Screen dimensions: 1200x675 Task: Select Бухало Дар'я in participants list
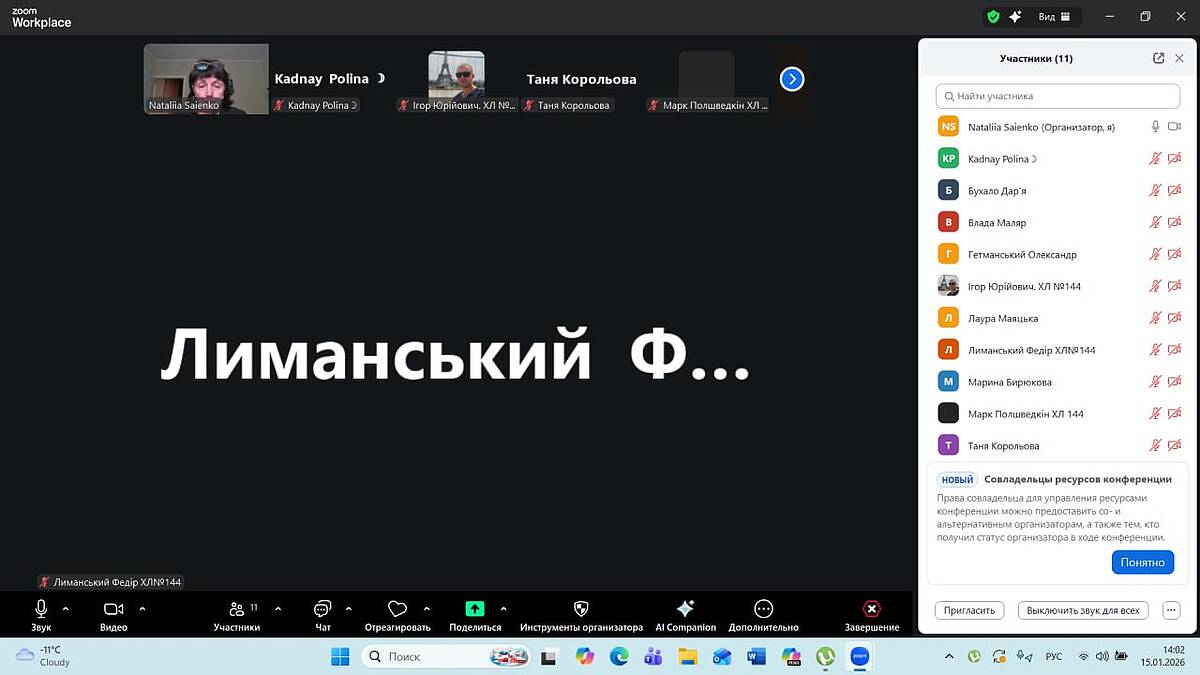[997, 191]
